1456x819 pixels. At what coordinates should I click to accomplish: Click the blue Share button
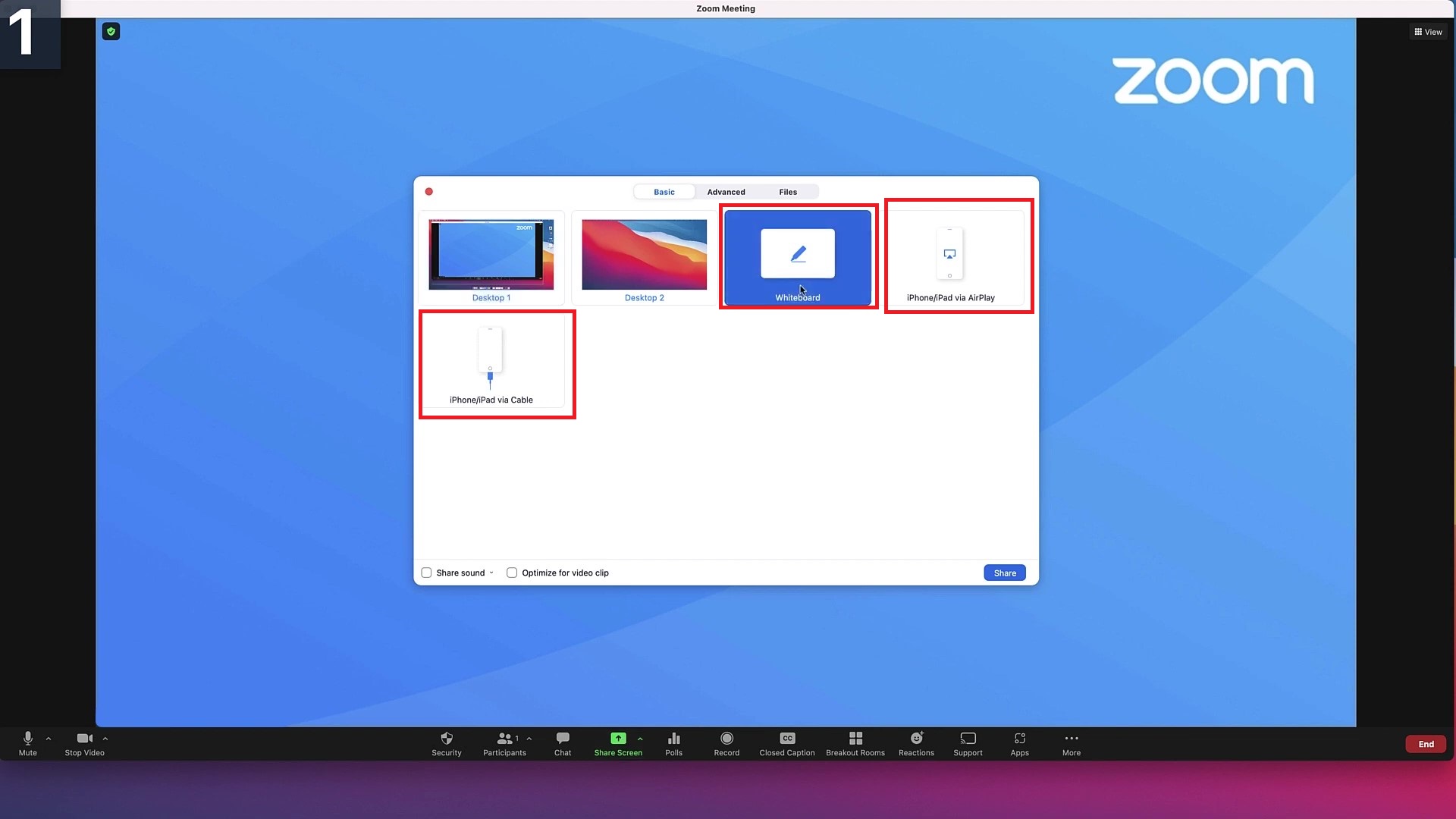pos(1005,573)
